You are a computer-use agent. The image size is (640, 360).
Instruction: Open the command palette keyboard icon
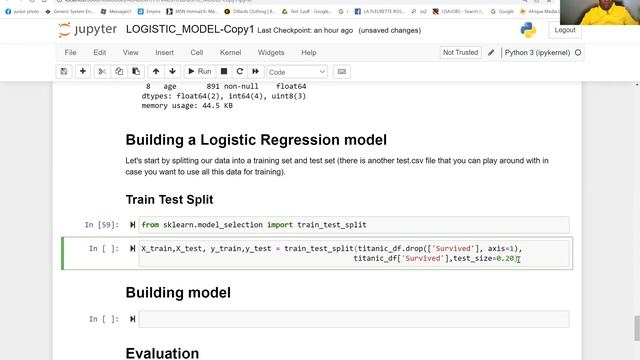342,71
